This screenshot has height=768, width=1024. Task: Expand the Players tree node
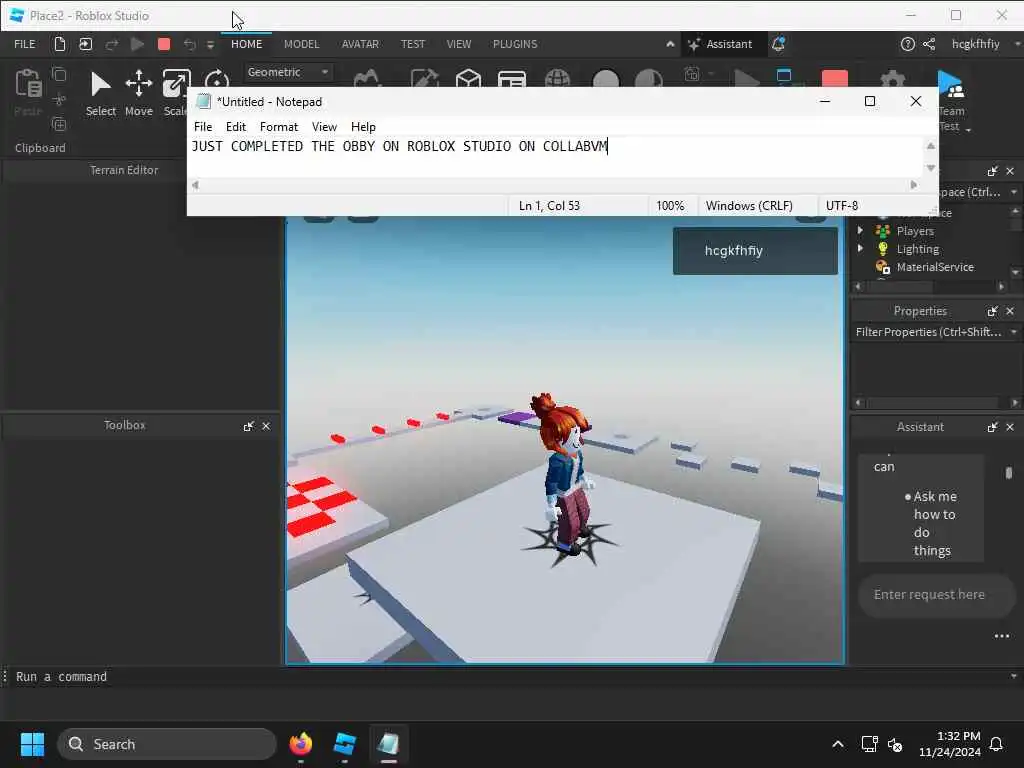860,231
